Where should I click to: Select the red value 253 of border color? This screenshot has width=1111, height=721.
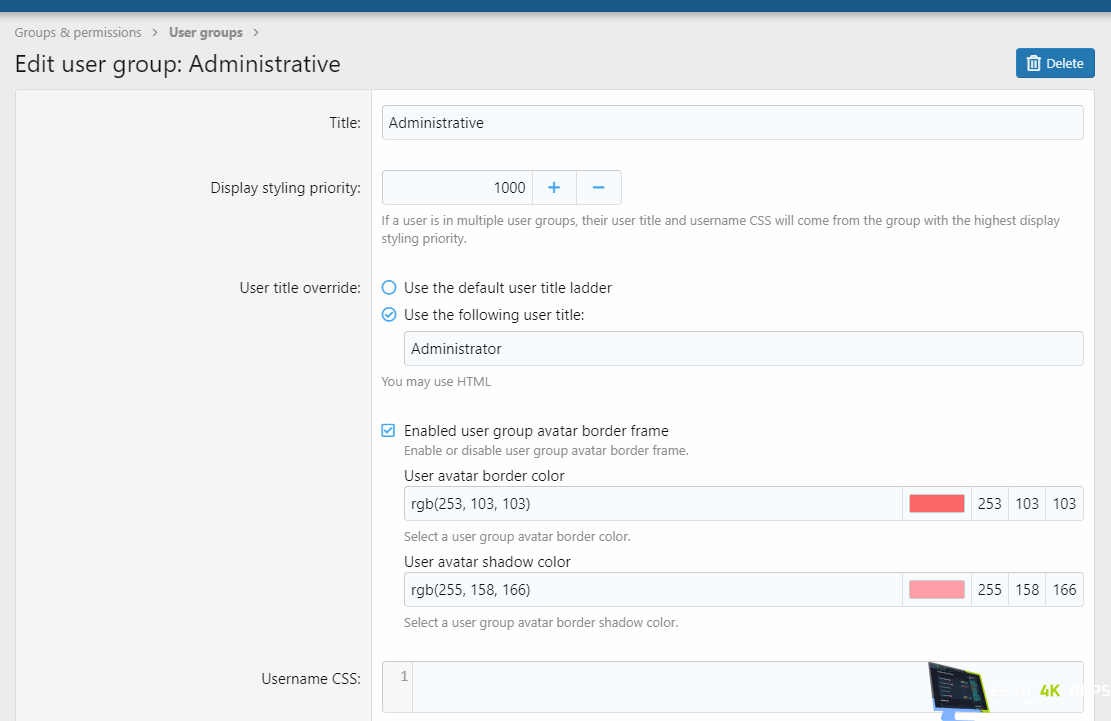coord(990,504)
